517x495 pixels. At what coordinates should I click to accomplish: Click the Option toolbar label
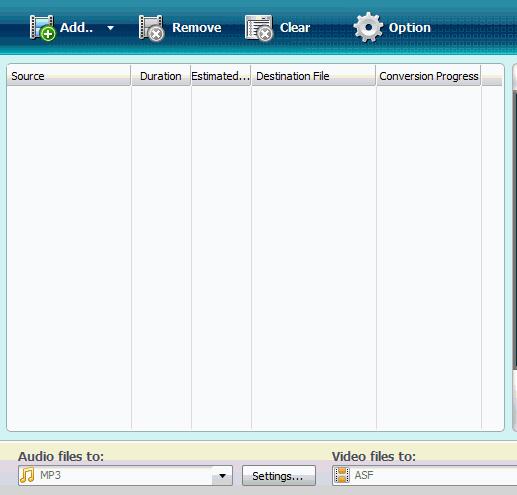410,28
